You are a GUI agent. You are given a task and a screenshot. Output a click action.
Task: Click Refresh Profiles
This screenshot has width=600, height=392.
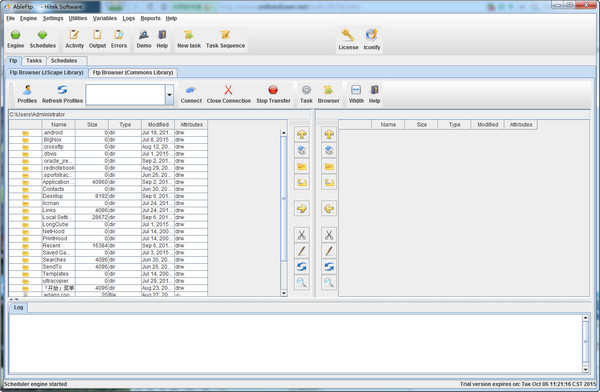(62, 94)
